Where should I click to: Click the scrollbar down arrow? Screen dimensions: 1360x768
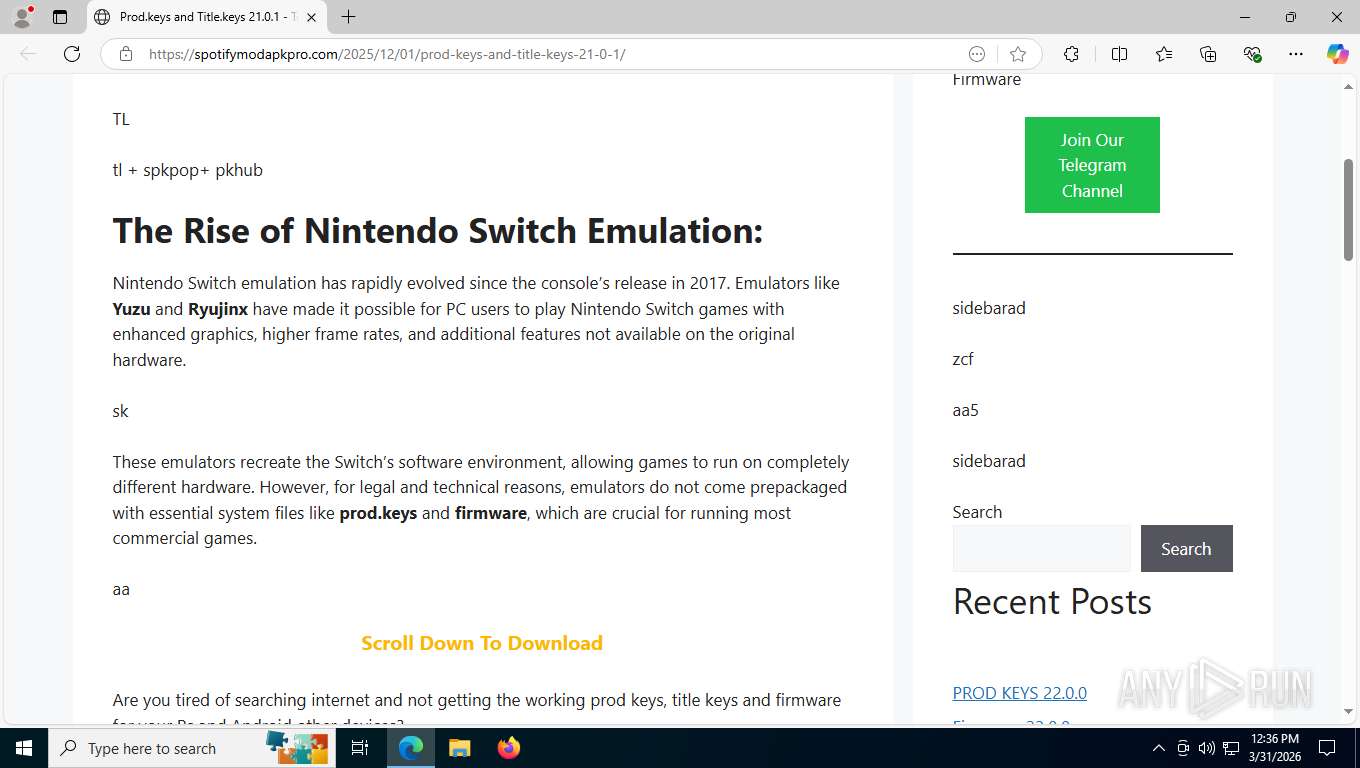[x=1348, y=712]
